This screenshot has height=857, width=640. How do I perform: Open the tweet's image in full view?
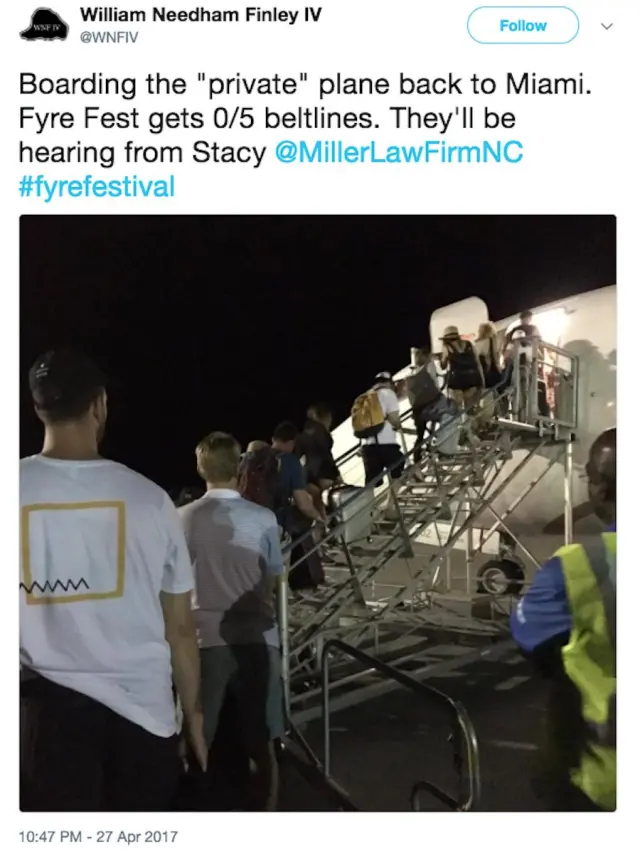pyautogui.click(x=318, y=513)
